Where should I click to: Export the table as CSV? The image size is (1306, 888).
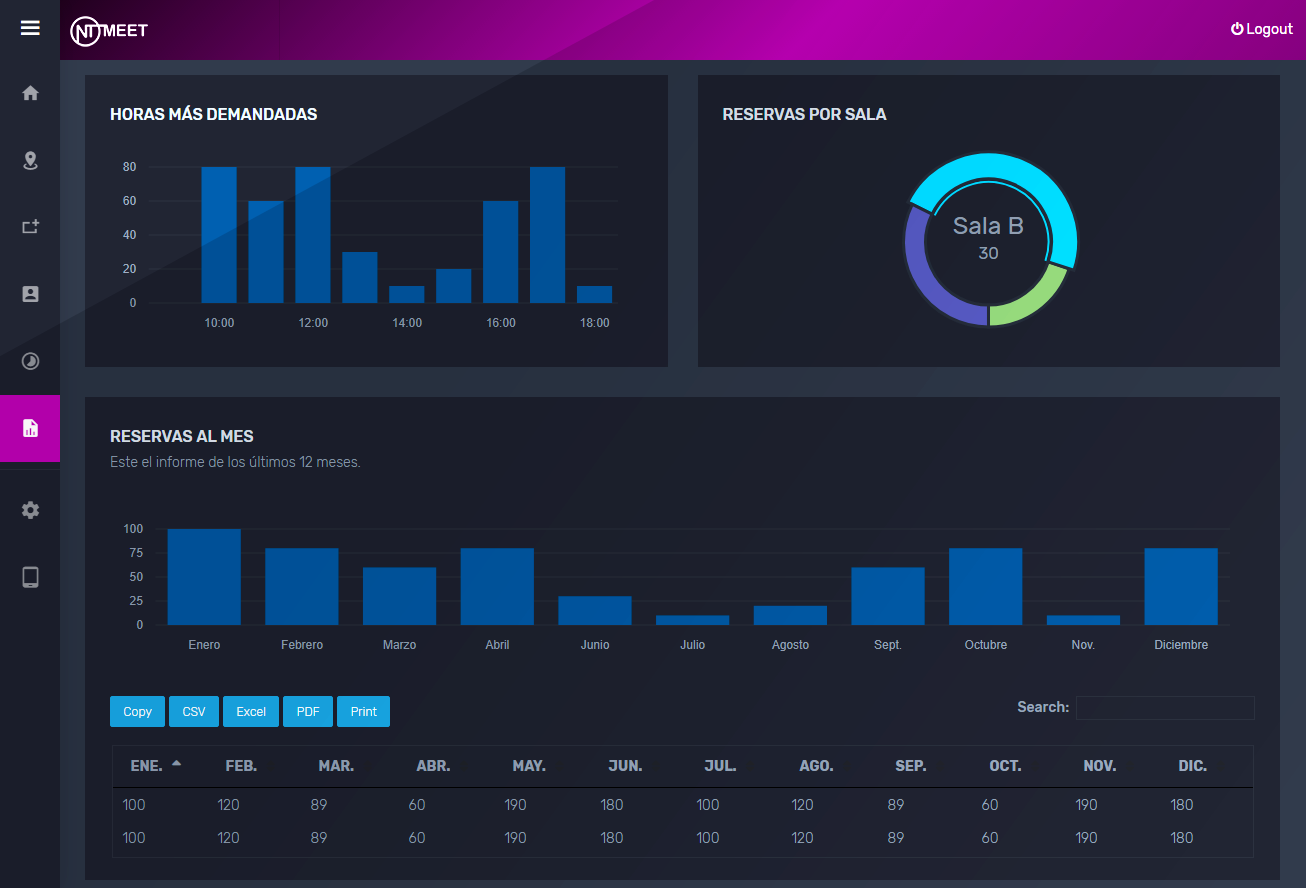point(194,712)
